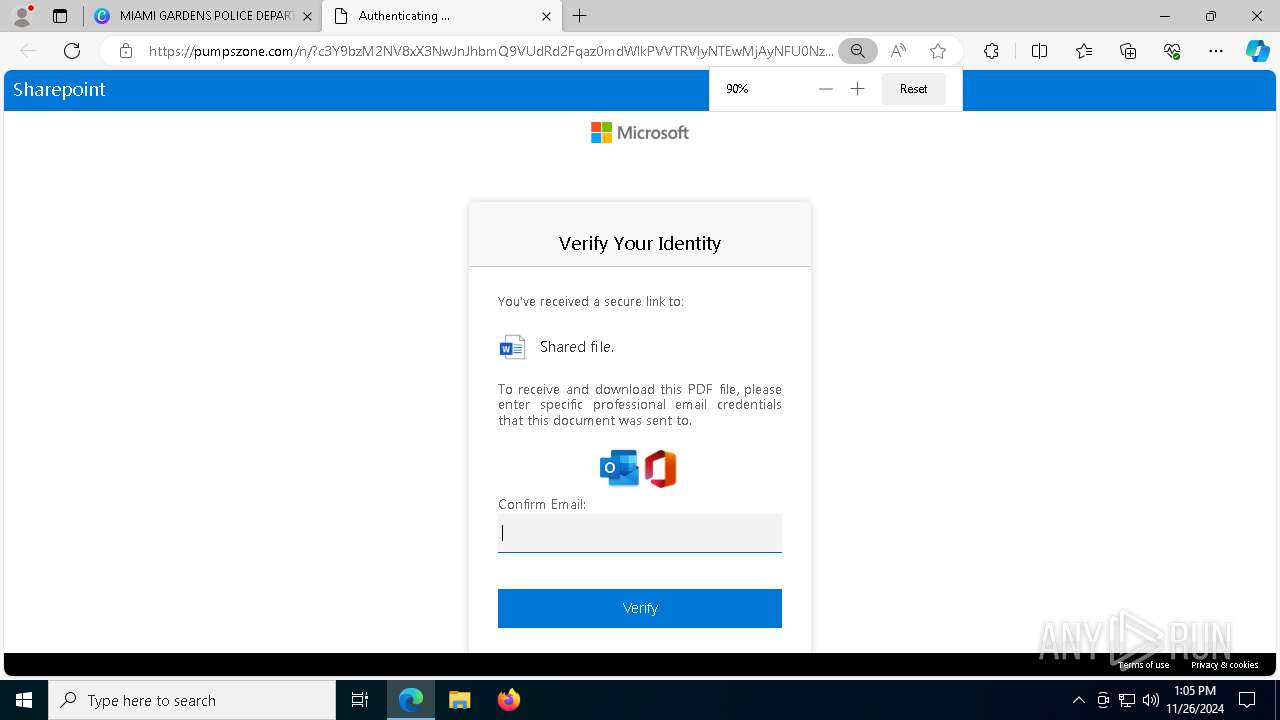Show hidden system tray icons
1280x720 pixels.
tap(1078, 700)
